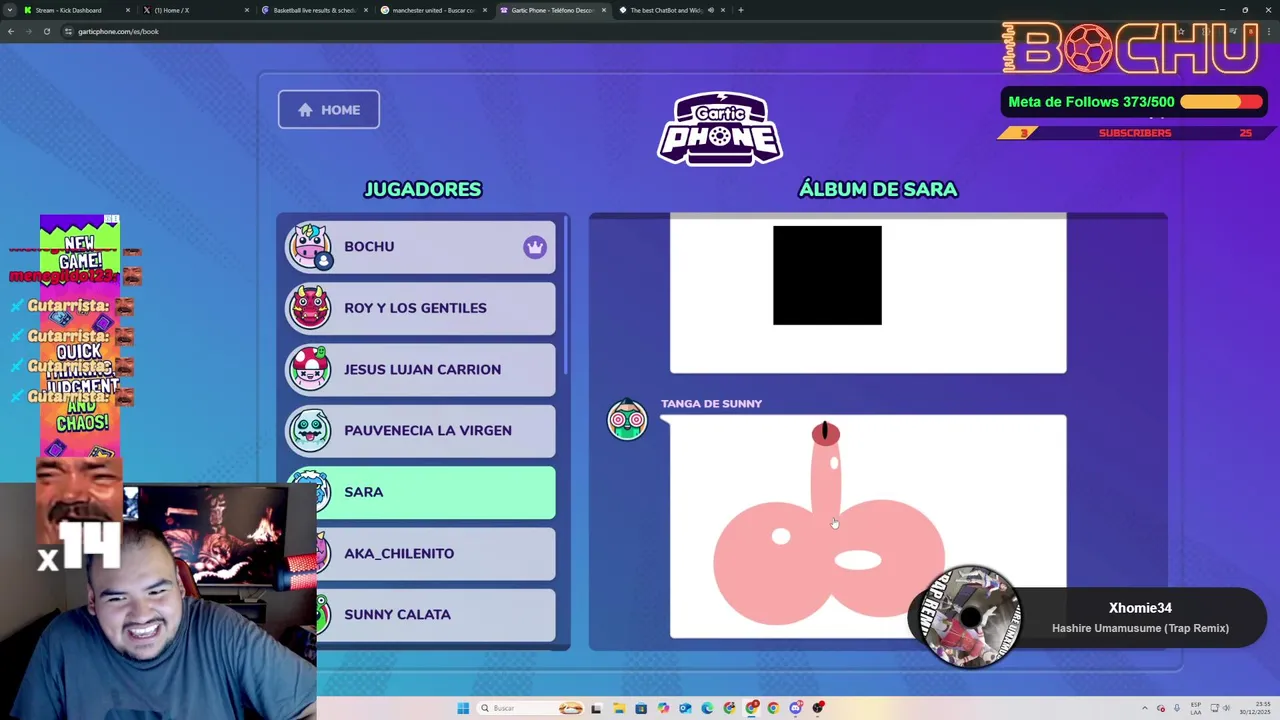Mute audio icon on the ChatBot tab
The width and height of the screenshot is (1280, 720).
[x=711, y=10]
